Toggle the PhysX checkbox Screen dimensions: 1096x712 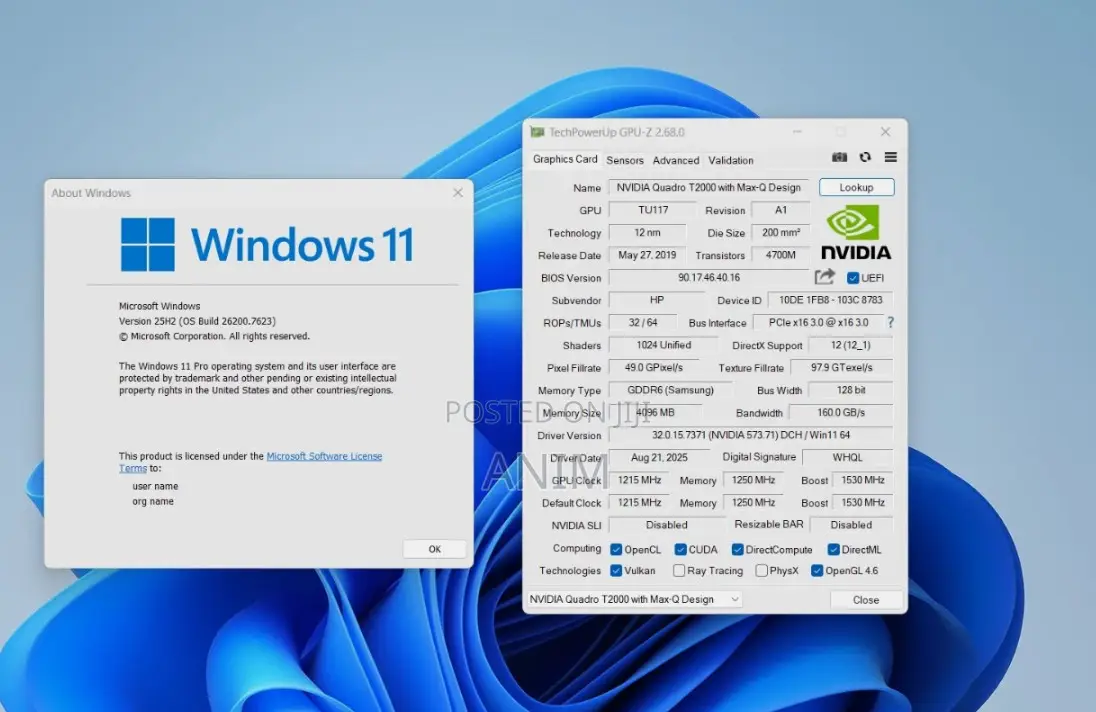click(x=761, y=571)
